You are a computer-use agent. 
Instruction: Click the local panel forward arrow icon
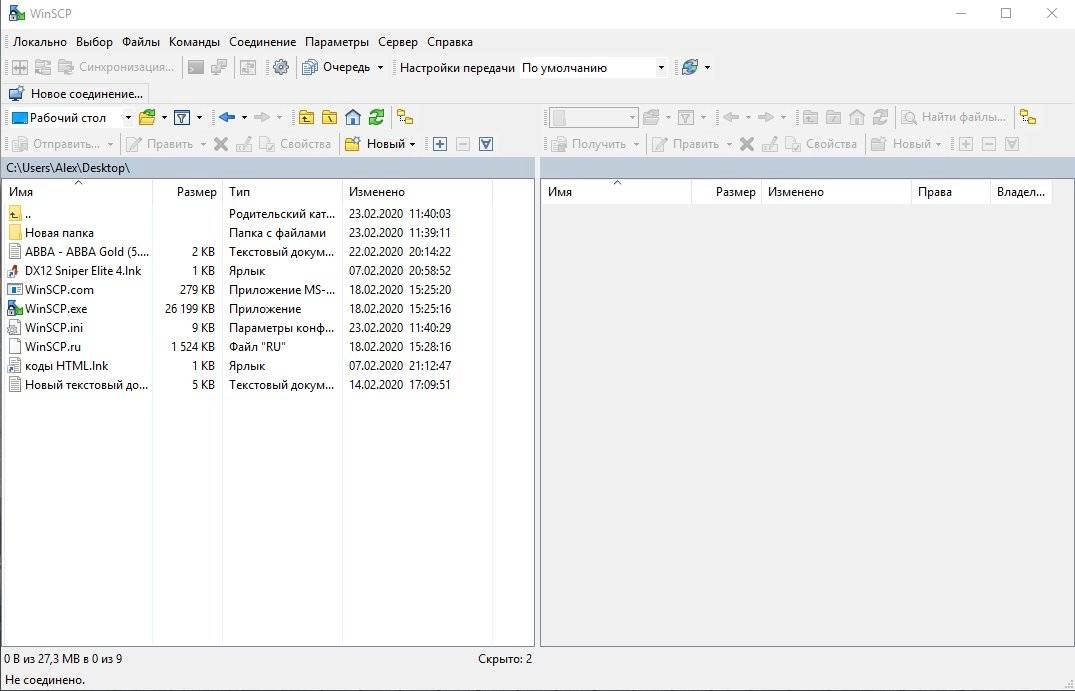point(262,117)
